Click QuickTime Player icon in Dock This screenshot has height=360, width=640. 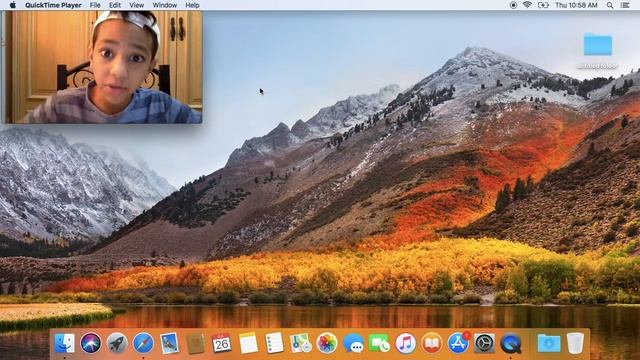(511, 343)
